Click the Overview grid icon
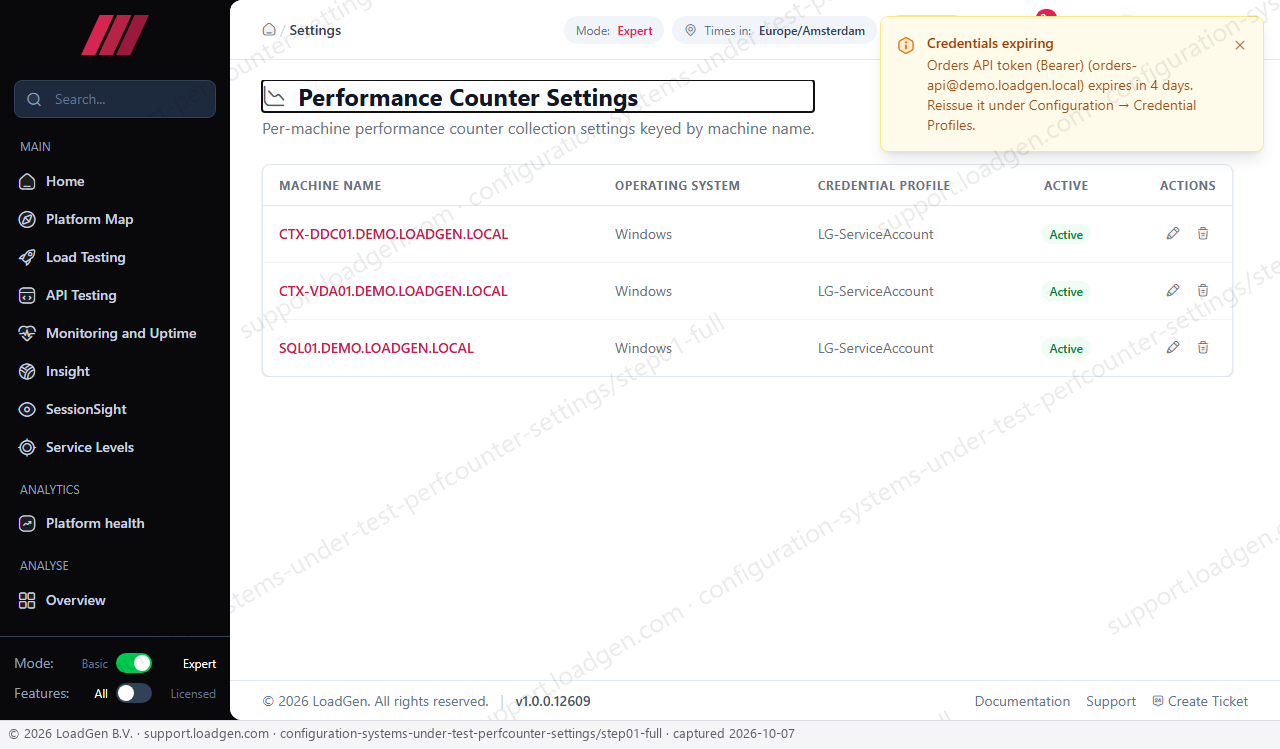Screen dimensions: 1280x749 pos(27,600)
